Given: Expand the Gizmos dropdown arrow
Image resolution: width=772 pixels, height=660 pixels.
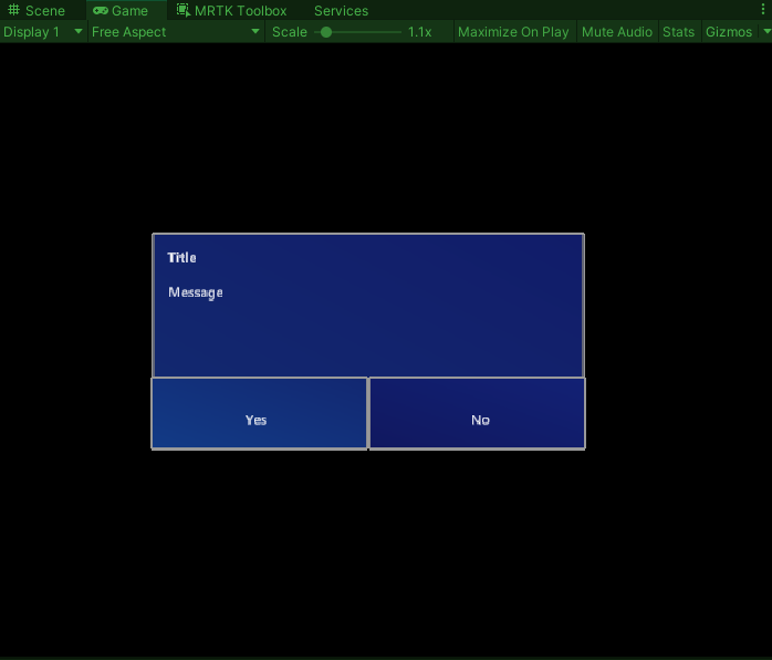Looking at the screenshot, I should pos(767,31).
